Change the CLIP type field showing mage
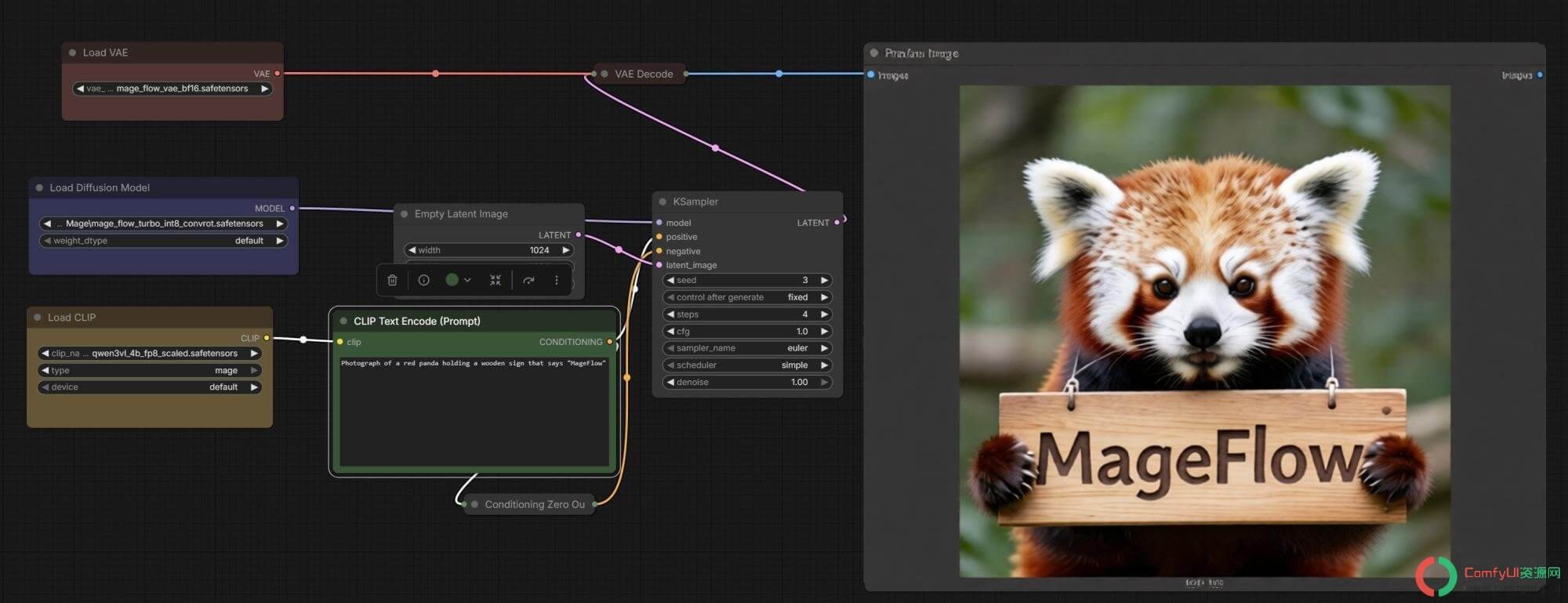Screen dimensions: 1568x603 tap(150, 370)
